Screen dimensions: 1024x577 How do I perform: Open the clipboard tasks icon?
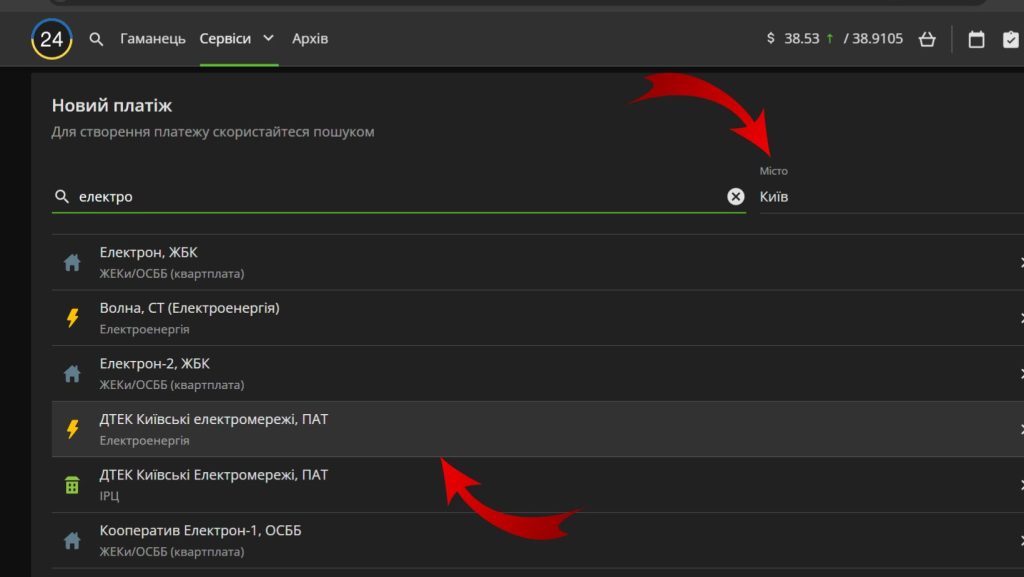(x=1010, y=39)
